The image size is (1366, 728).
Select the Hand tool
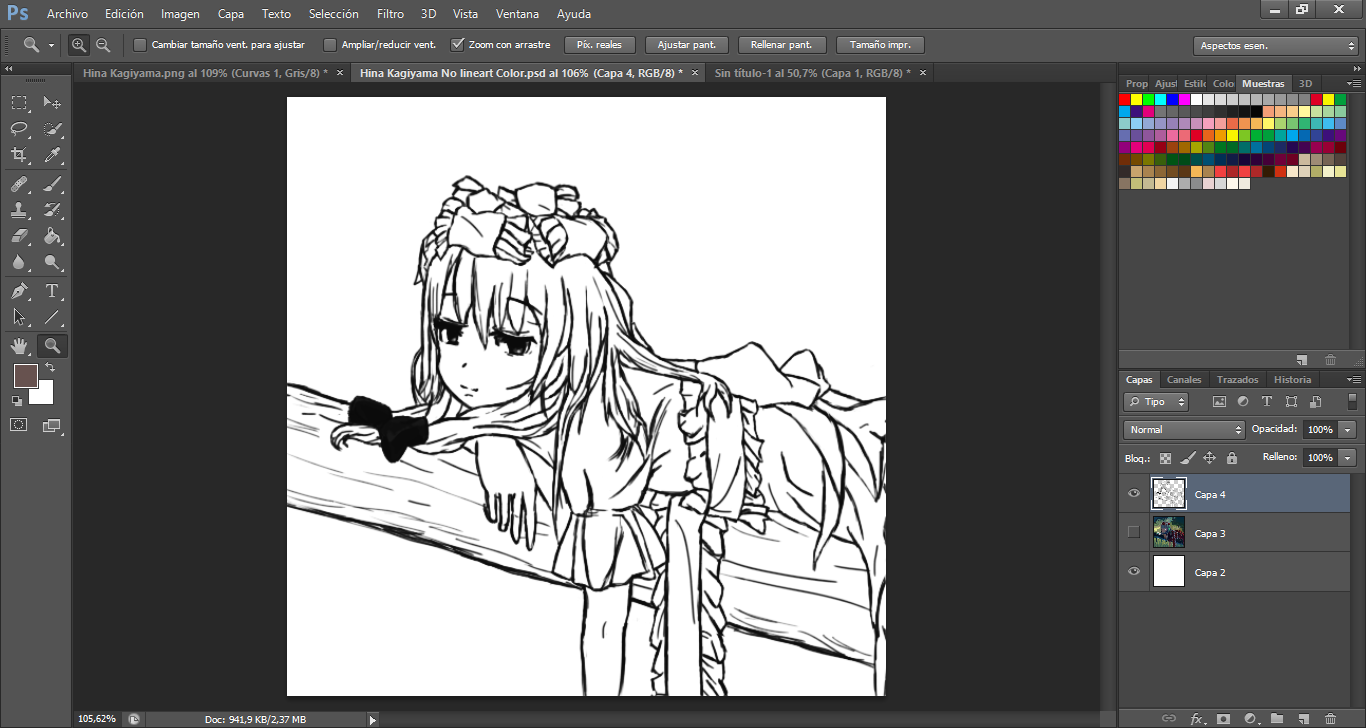19,346
